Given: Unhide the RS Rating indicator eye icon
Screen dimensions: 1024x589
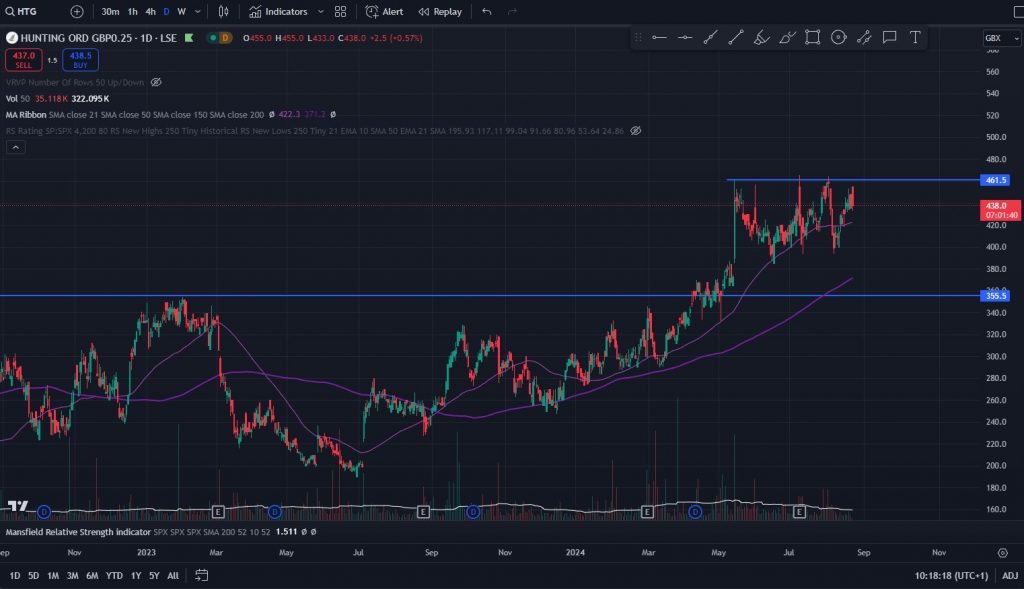Looking at the screenshot, I should click(x=636, y=130).
